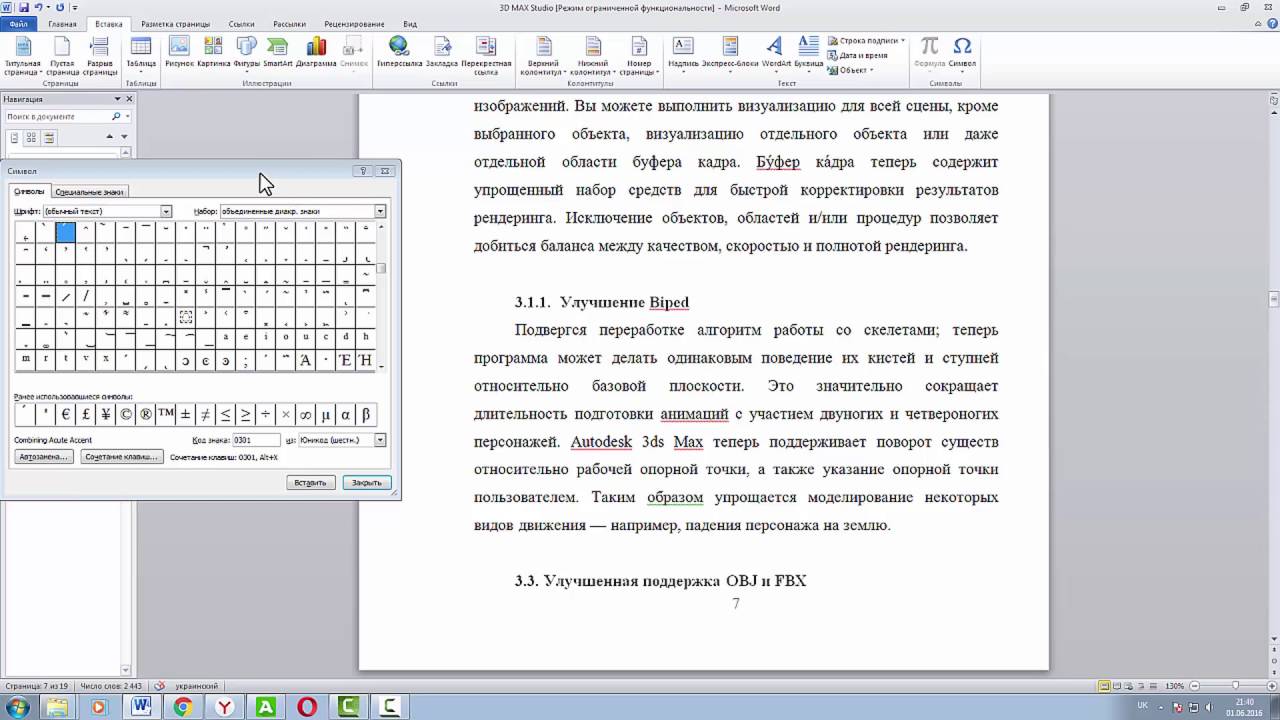
Task: Switch to the Рецензирование tab
Action: (x=355, y=23)
